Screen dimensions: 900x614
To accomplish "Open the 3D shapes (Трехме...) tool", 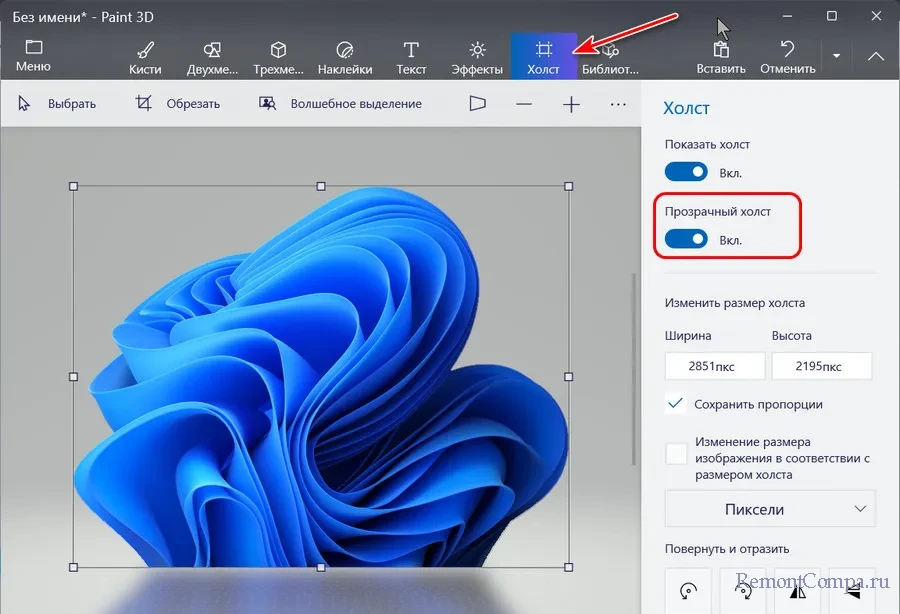I will point(279,57).
